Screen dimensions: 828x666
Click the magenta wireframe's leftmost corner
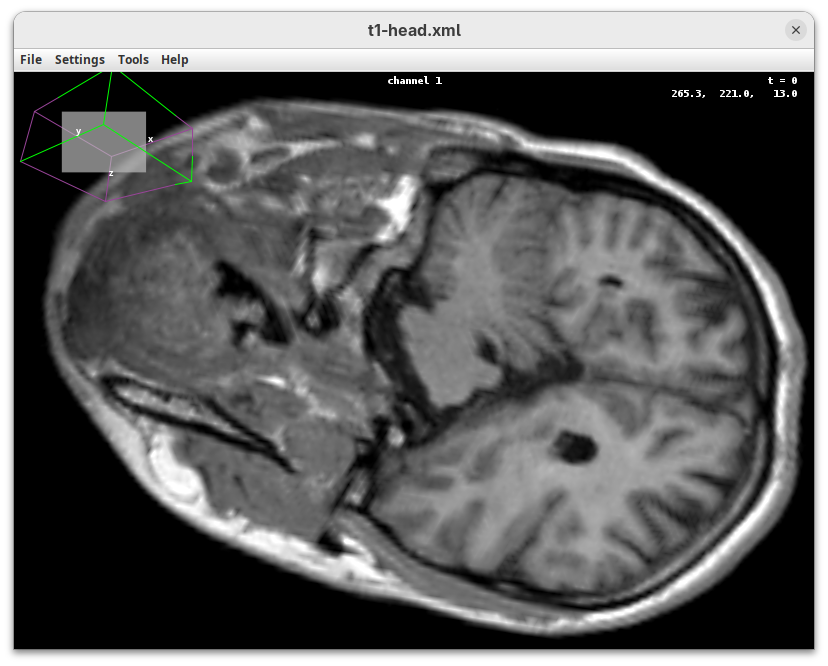[x=21, y=160]
